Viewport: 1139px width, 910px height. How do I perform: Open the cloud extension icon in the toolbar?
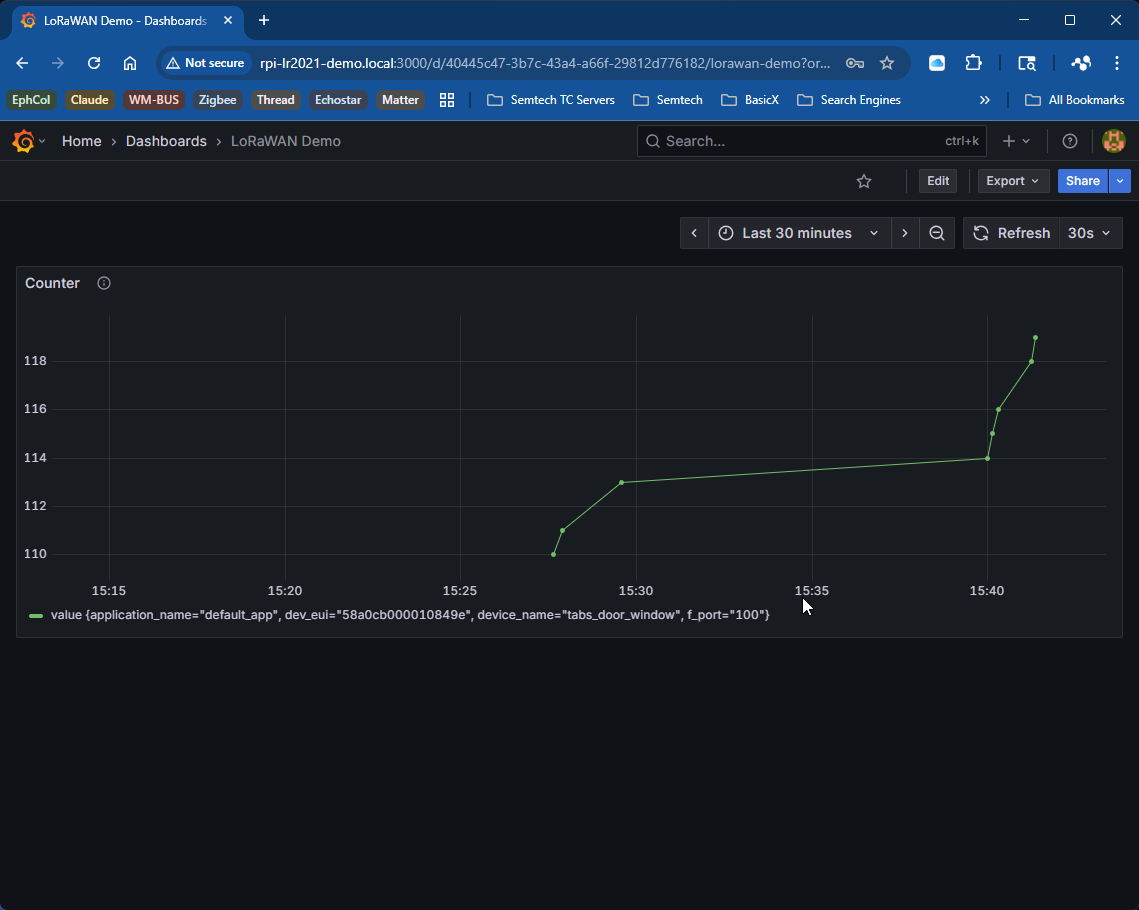(937, 63)
